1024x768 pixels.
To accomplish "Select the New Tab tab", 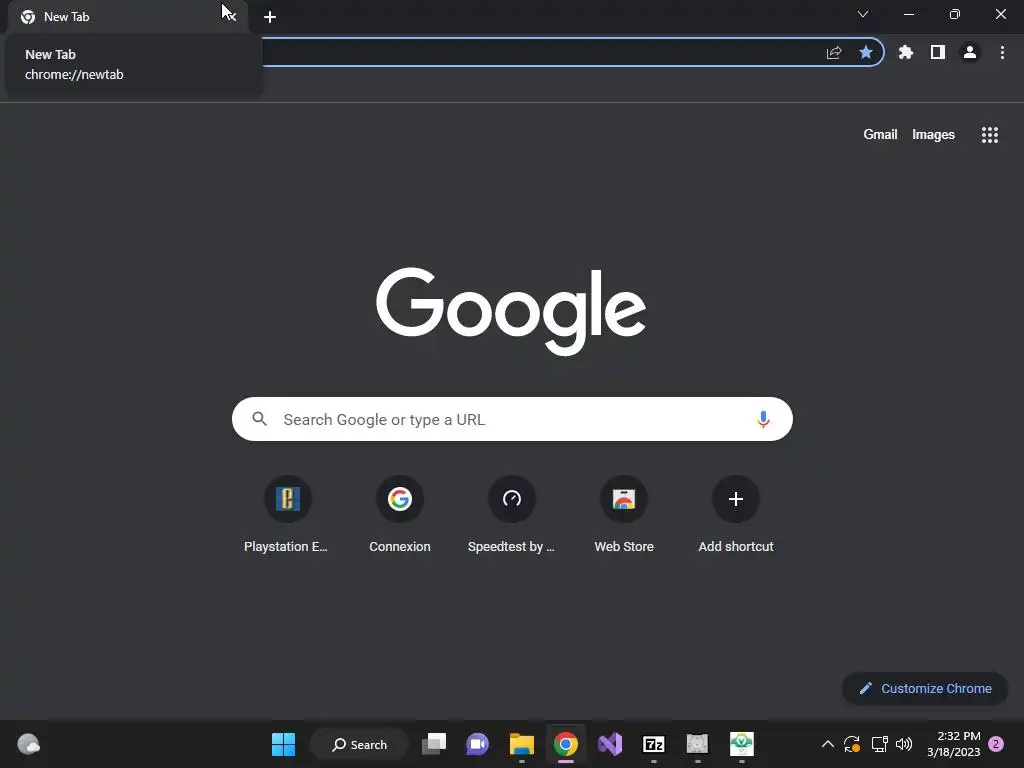I will (x=127, y=17).
